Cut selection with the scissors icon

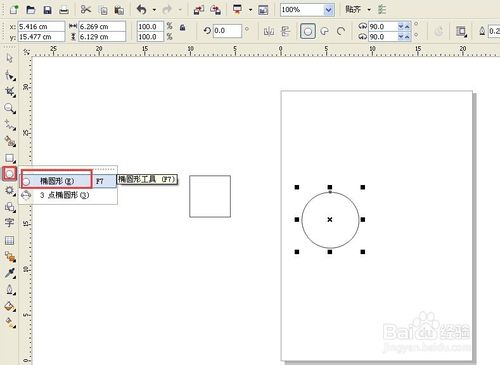(86, 10)
